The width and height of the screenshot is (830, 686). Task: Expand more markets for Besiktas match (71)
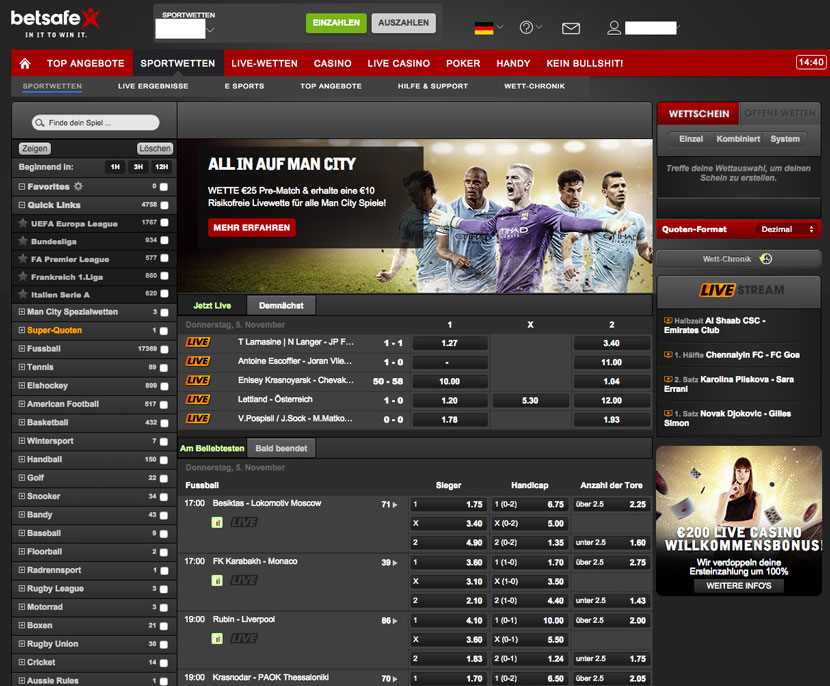(389, 504)
